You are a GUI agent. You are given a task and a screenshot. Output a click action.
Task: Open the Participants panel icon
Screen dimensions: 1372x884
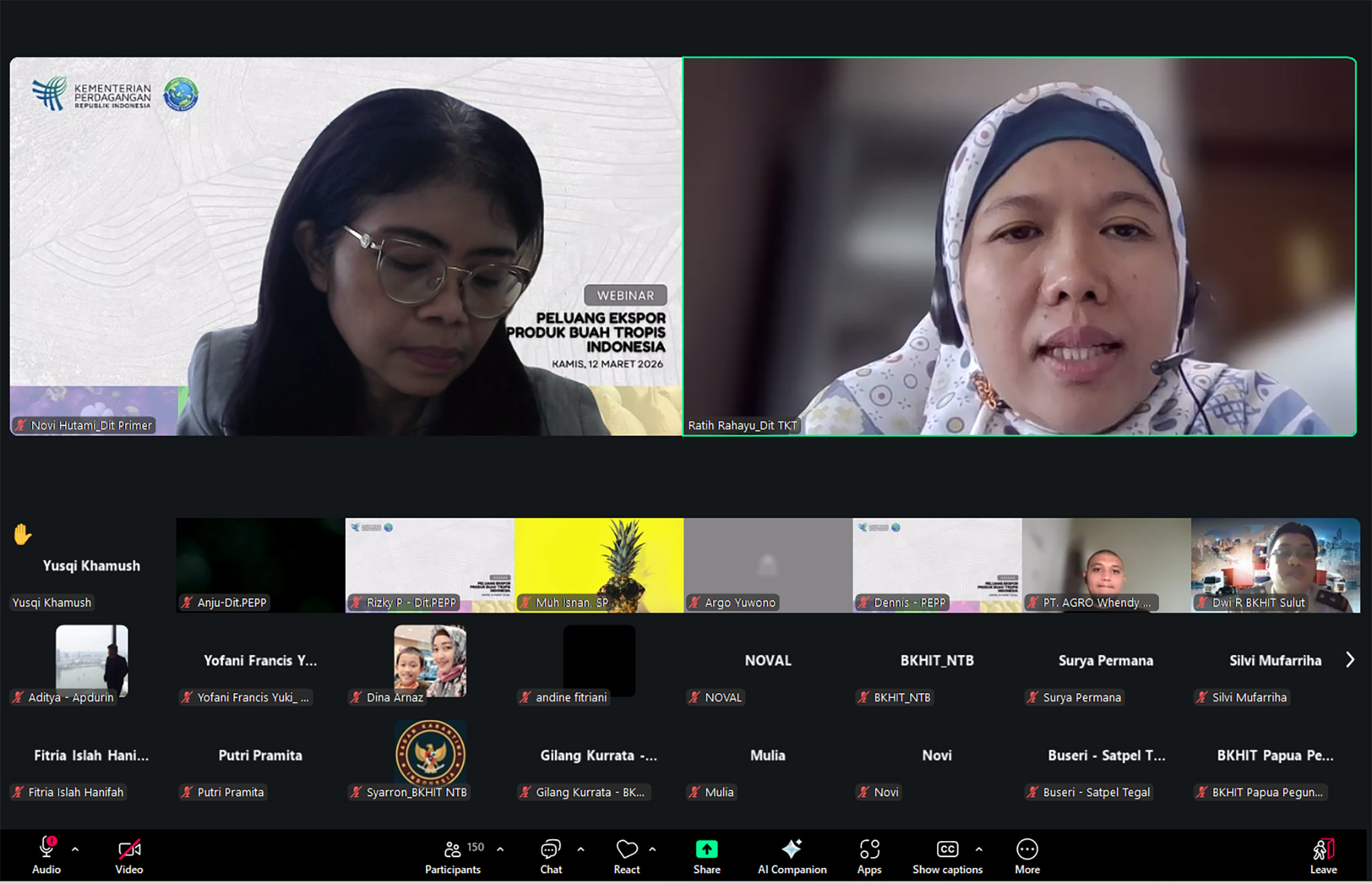[453, 849]
